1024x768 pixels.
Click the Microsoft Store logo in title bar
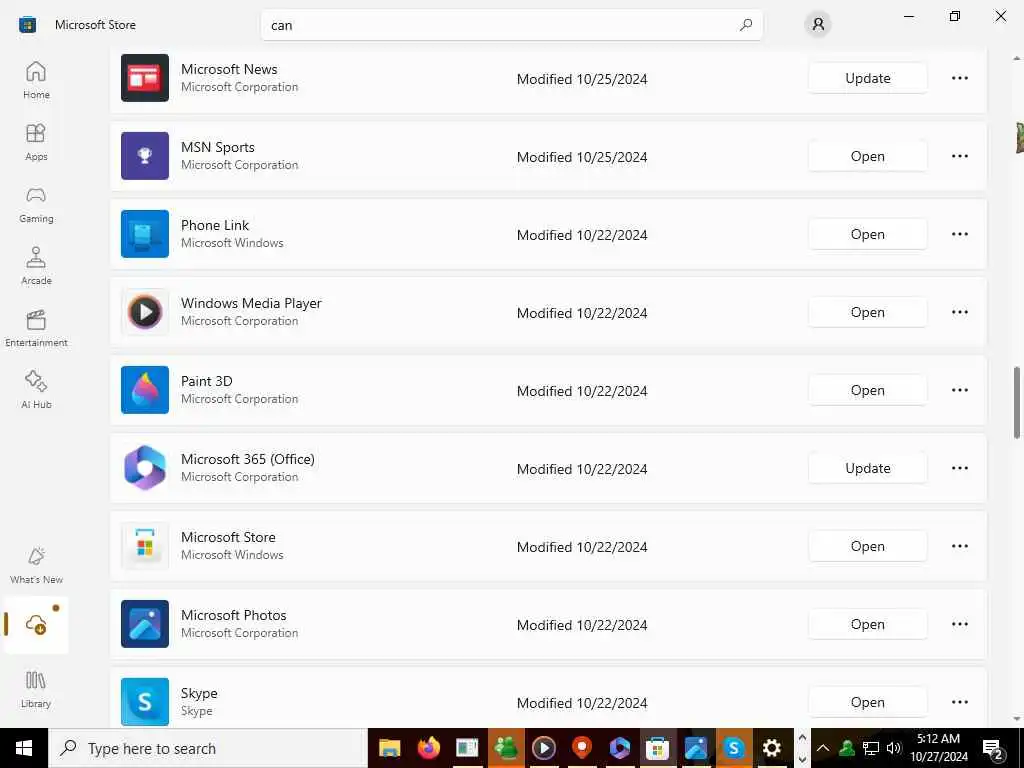tap(27, 25)
